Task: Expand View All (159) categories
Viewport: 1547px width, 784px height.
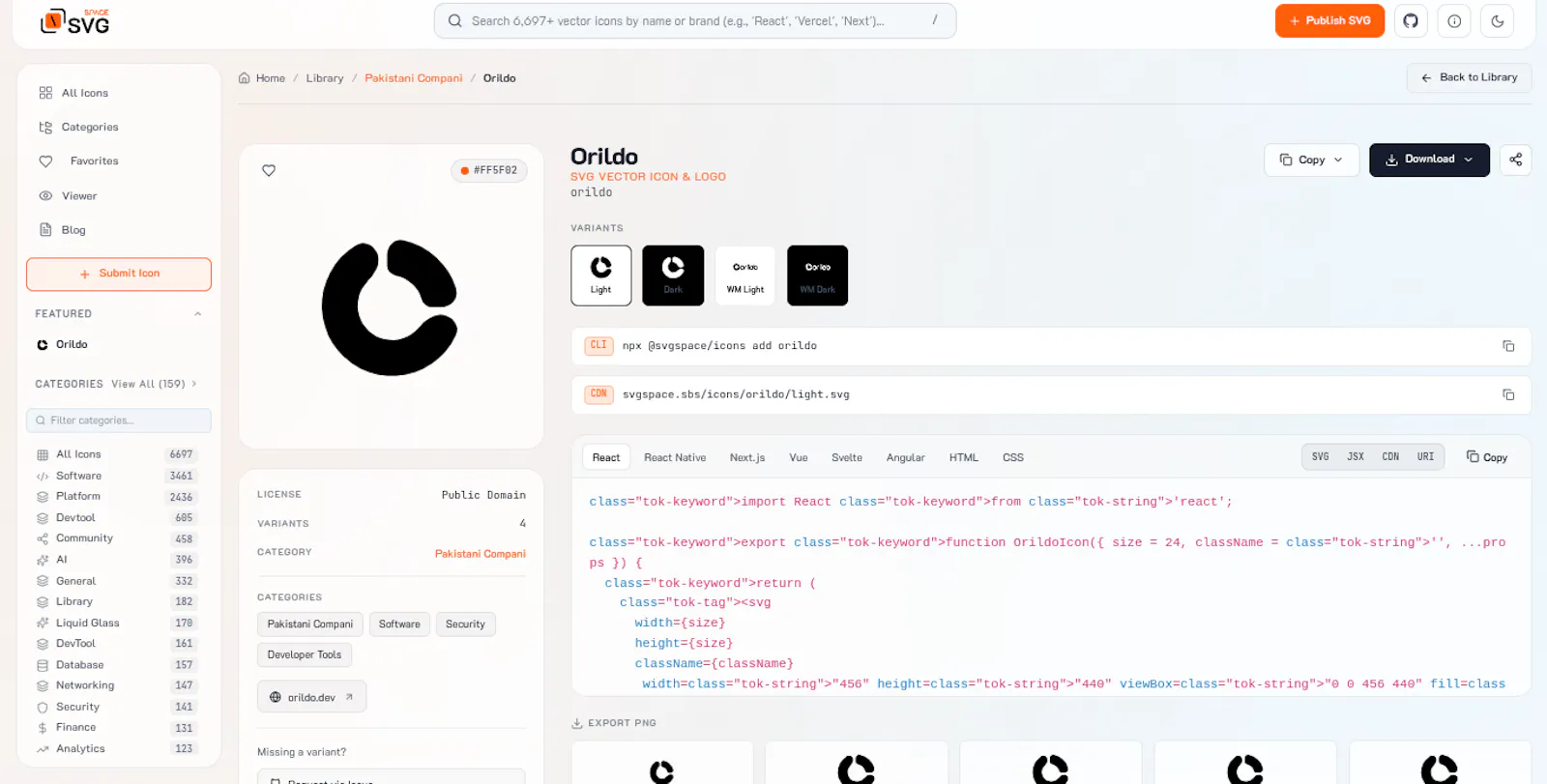Action: click(x=155, y=384)
